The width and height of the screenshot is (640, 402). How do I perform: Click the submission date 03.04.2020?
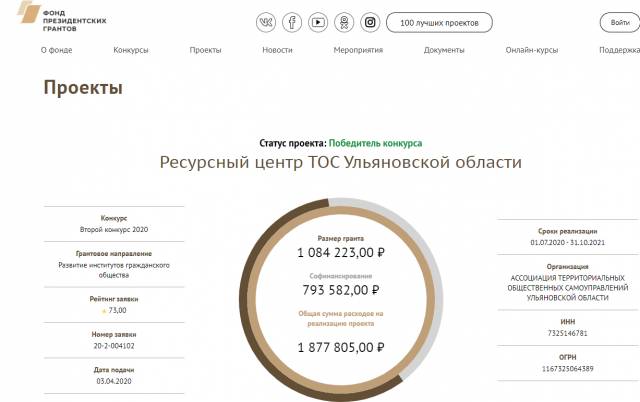pyautogui.click(x=114, y=381)
